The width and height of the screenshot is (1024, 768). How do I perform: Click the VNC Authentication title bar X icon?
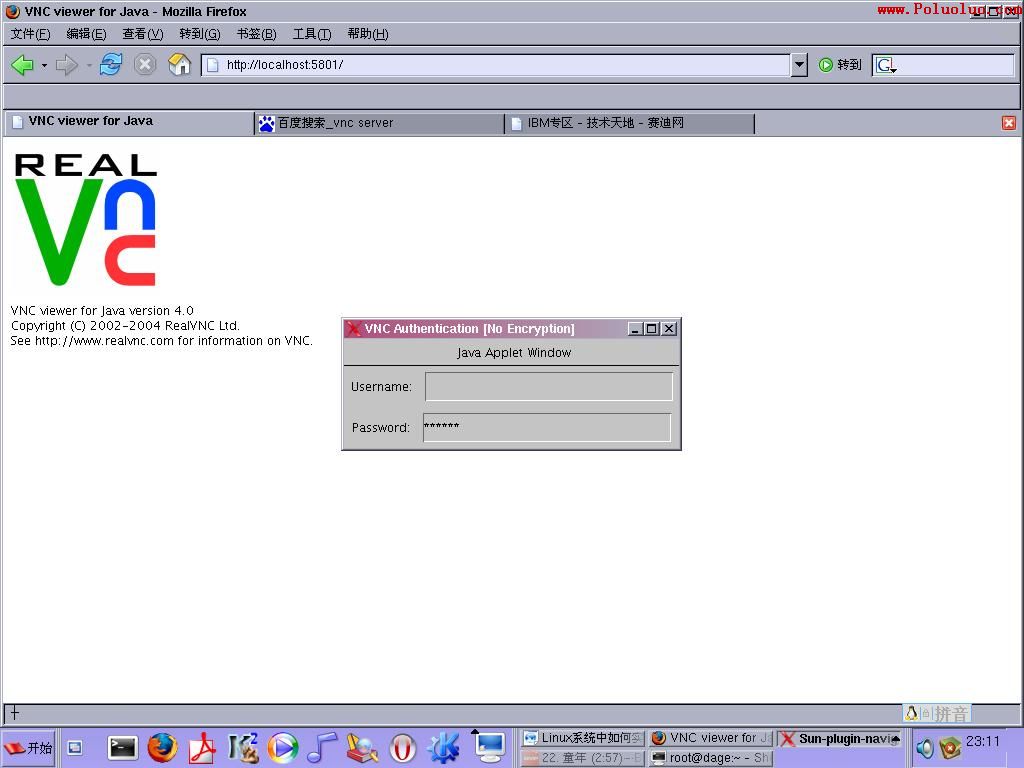coord(353,328)
